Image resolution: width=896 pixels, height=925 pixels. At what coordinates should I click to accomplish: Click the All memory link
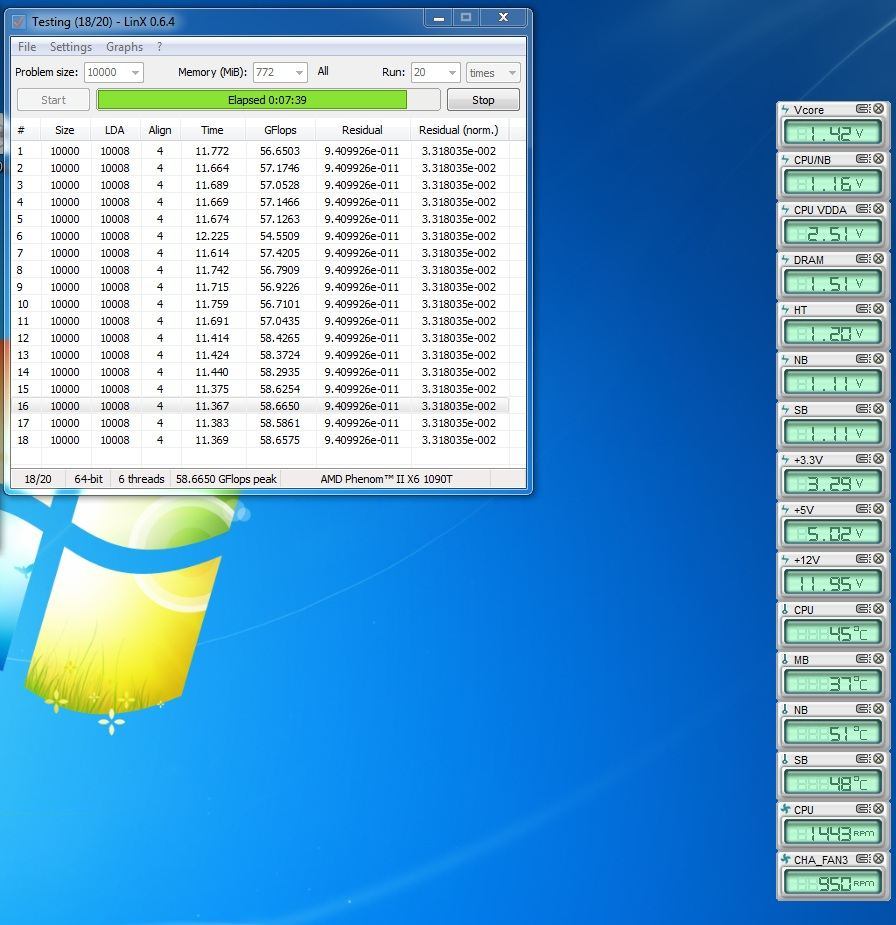[x=323, y=71]
